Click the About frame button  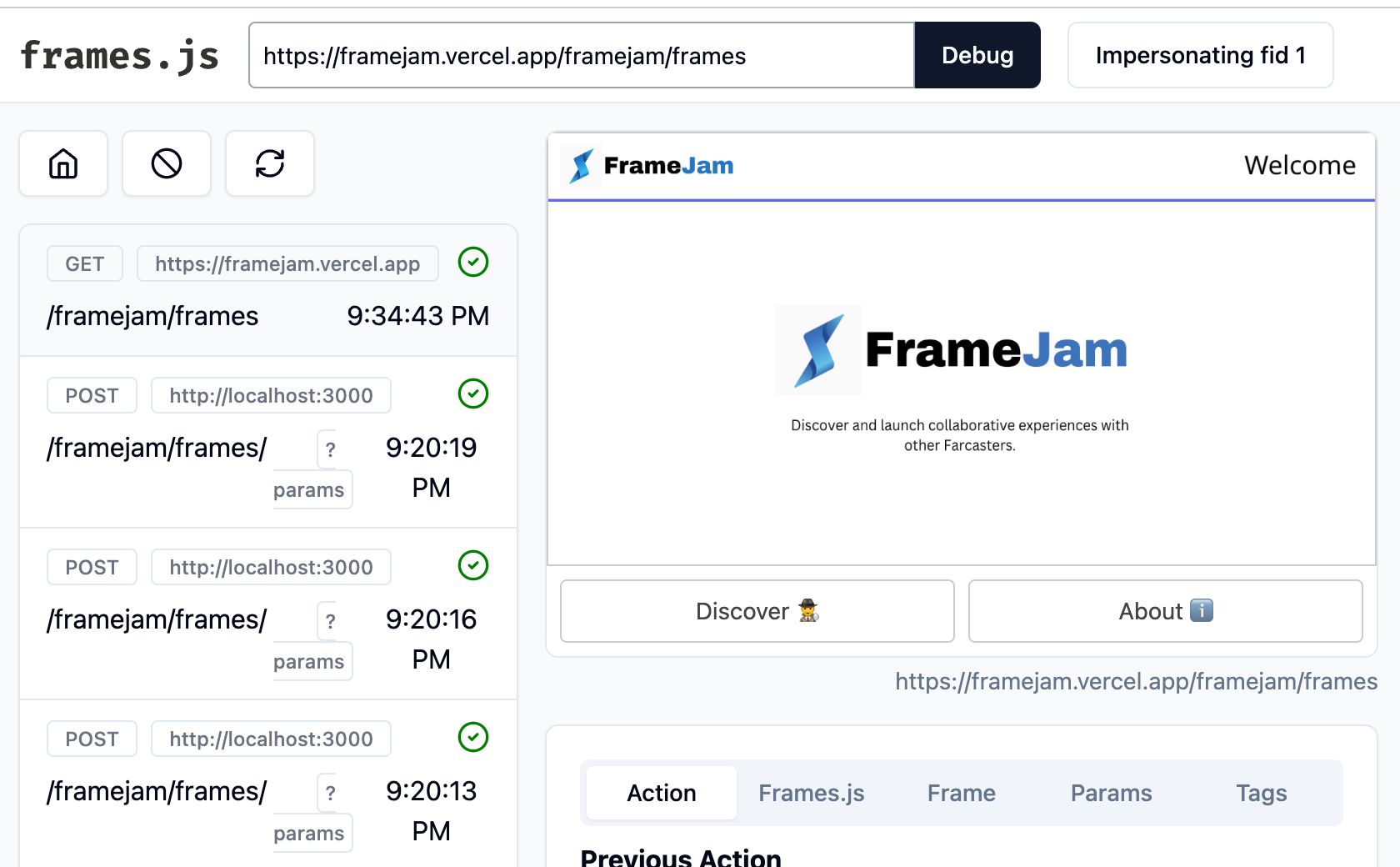click(1166, 611)
